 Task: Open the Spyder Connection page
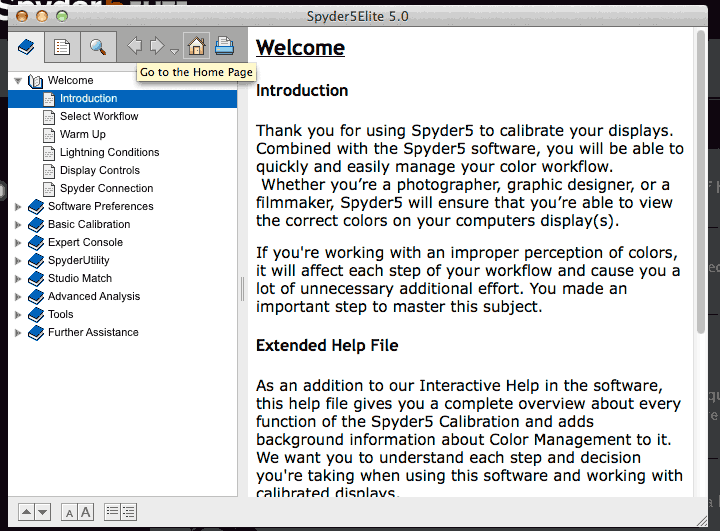coord(107,188)
